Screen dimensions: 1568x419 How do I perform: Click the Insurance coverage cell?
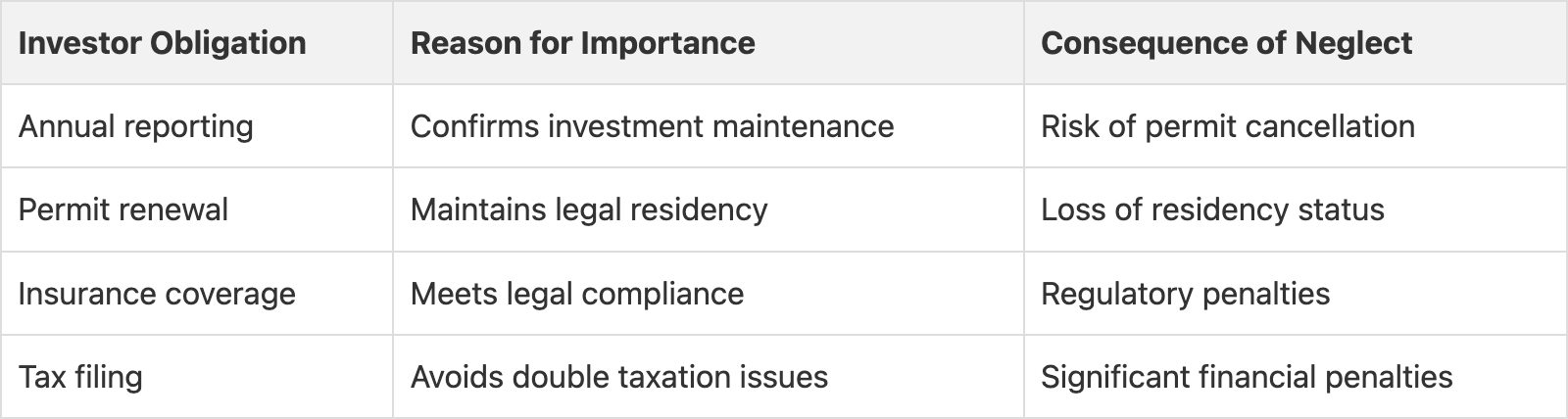157,294
